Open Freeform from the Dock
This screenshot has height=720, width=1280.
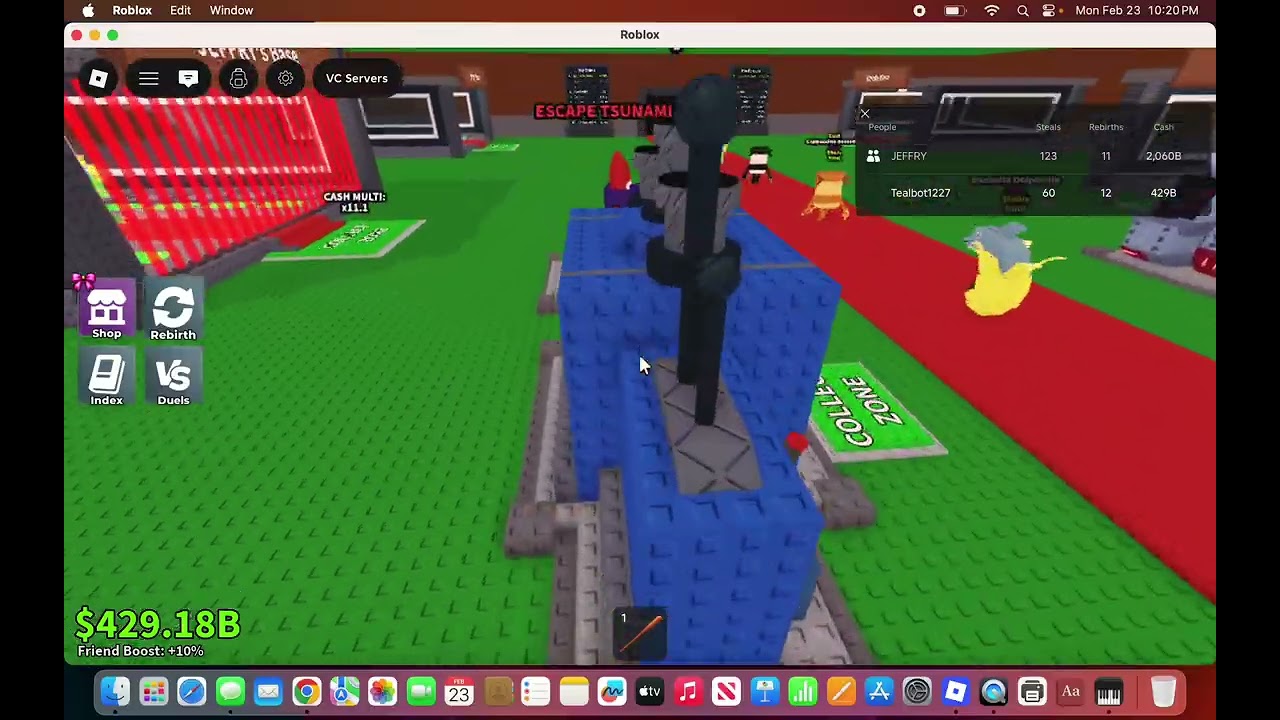612,691
